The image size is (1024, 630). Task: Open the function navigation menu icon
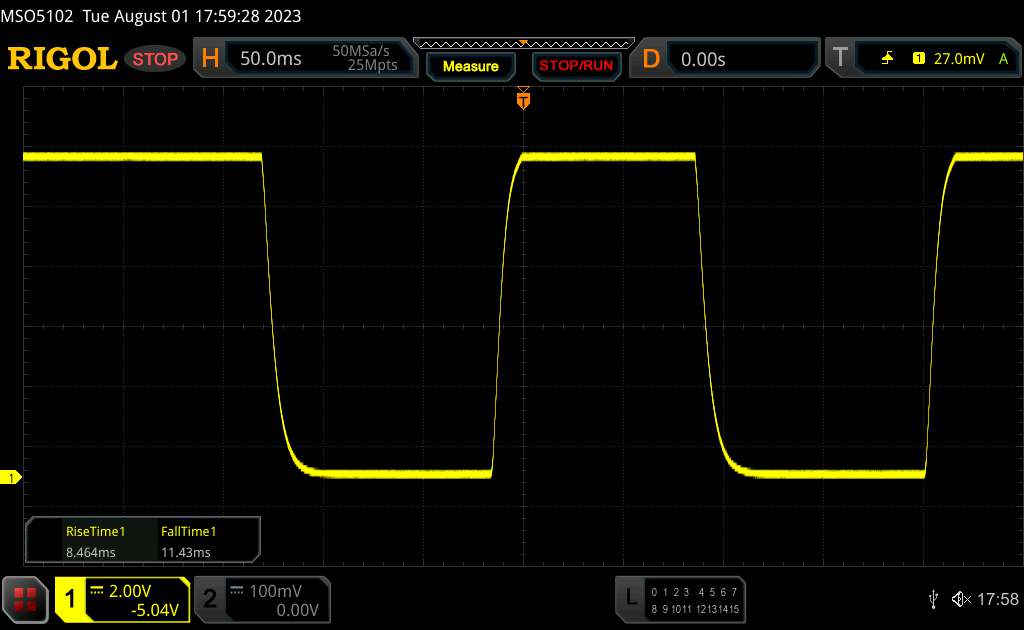(26, 599)
